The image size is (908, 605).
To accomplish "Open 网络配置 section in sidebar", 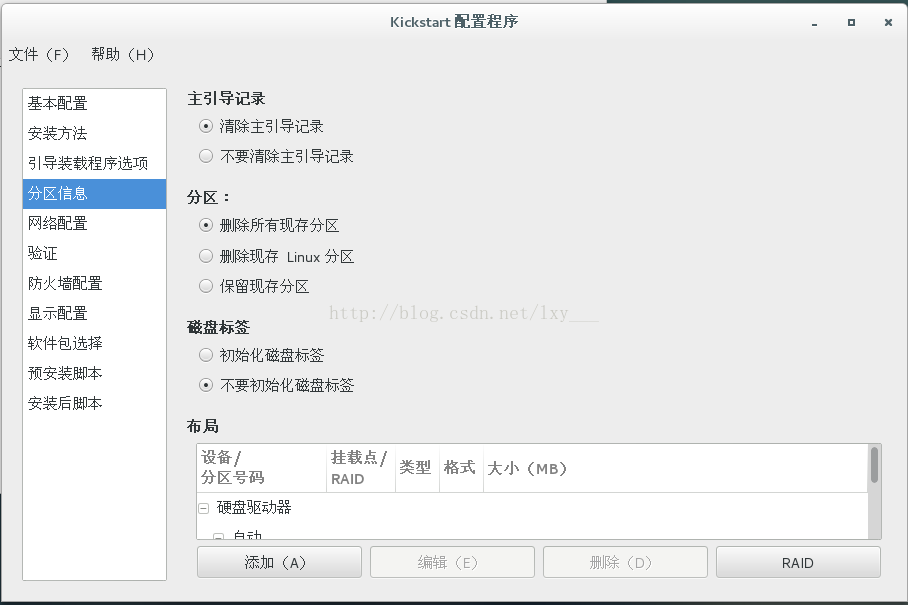I will 94,223.
